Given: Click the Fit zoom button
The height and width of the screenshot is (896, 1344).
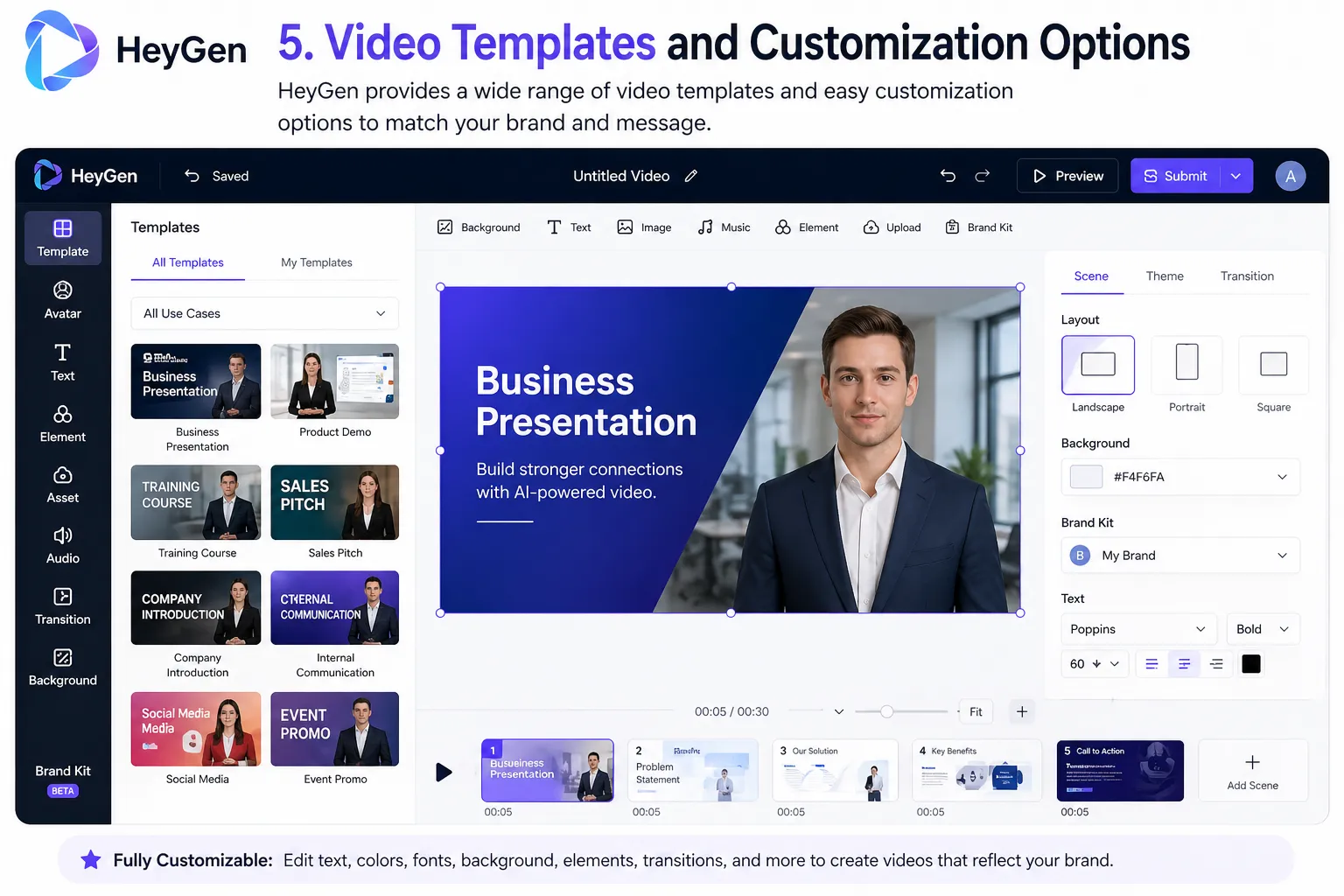Looking at the screenshot, I should coord(976,711).
